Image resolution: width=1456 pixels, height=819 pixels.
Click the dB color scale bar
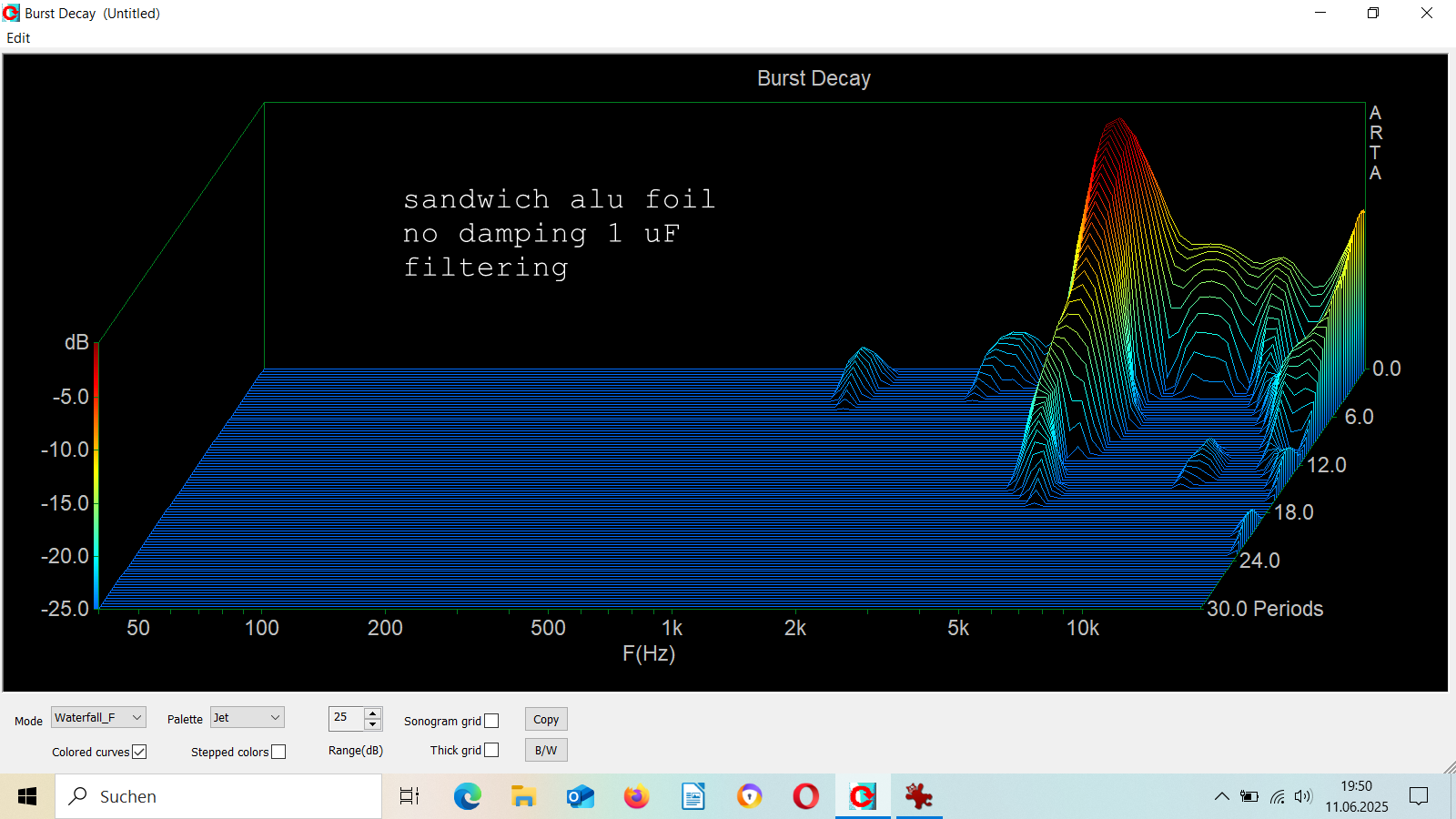click(96, 475)
